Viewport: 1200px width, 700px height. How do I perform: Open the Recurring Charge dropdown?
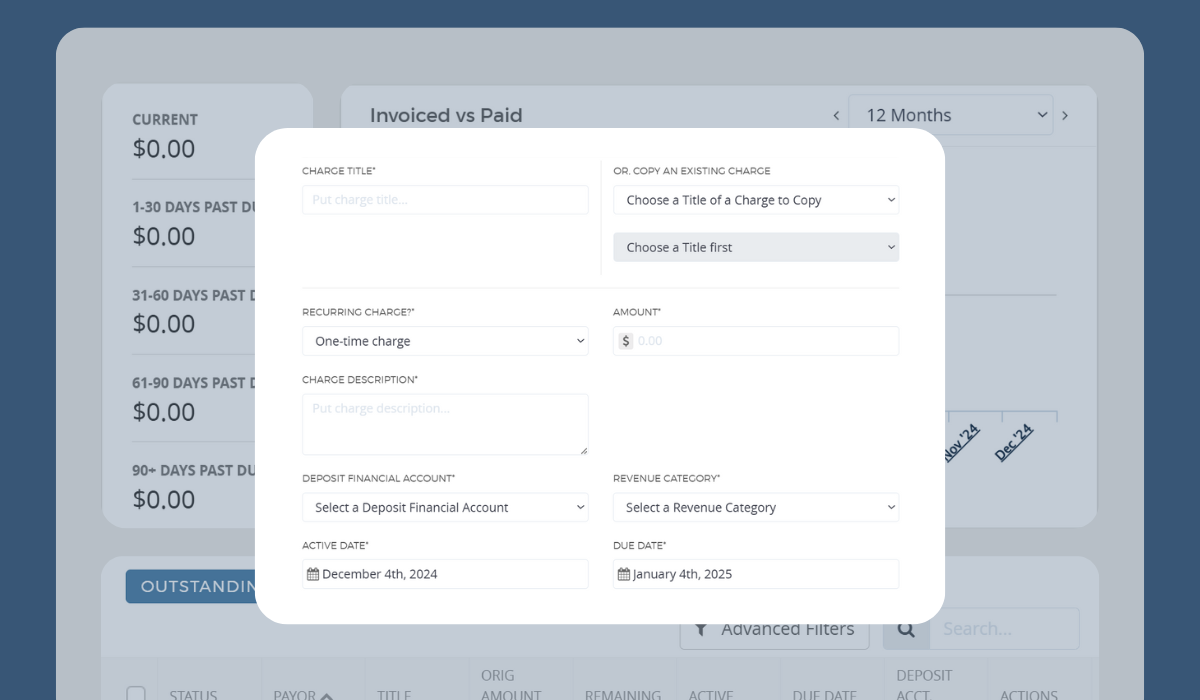coord(445,341)
